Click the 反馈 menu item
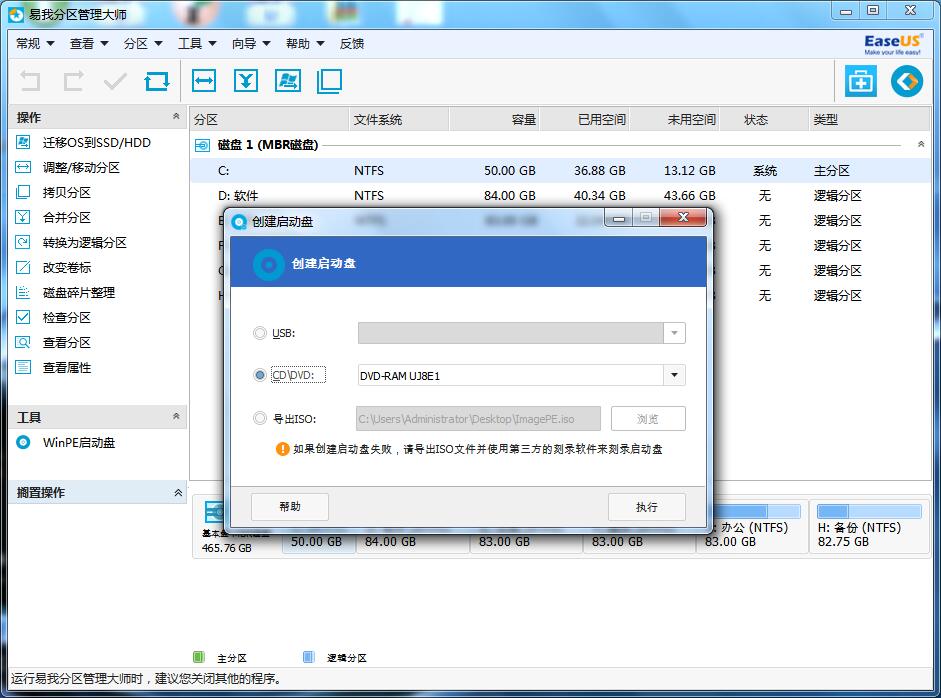Screen dimensions: 941x698 click(352, 43)
